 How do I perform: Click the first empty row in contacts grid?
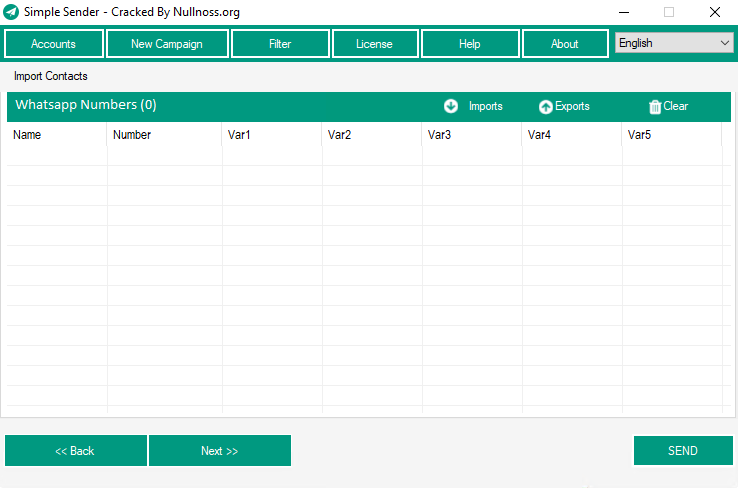(x=364, y=156)
